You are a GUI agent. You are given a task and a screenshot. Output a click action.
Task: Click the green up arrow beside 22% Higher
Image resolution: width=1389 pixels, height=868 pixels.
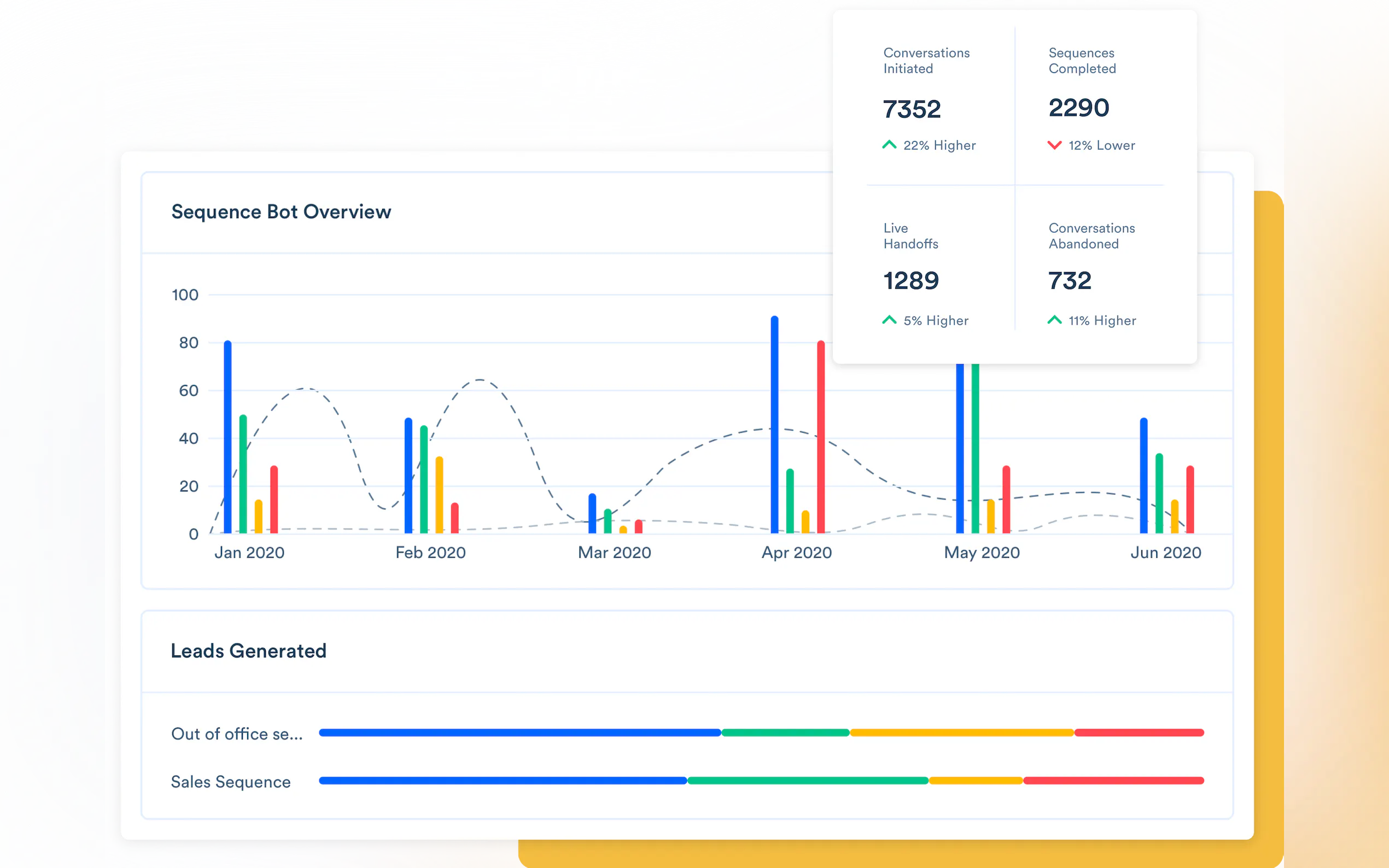(x=889, y=145)
